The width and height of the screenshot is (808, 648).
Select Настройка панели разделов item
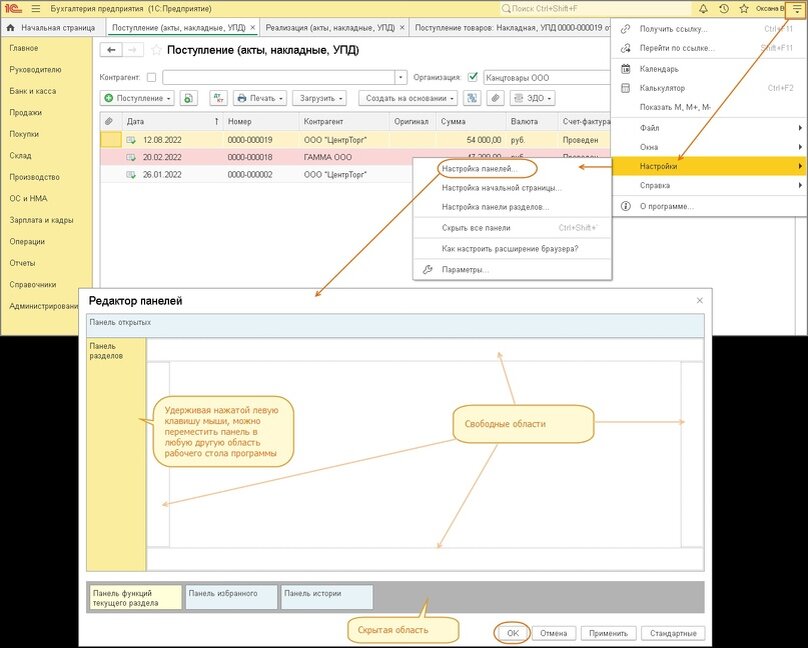[512, 207]
